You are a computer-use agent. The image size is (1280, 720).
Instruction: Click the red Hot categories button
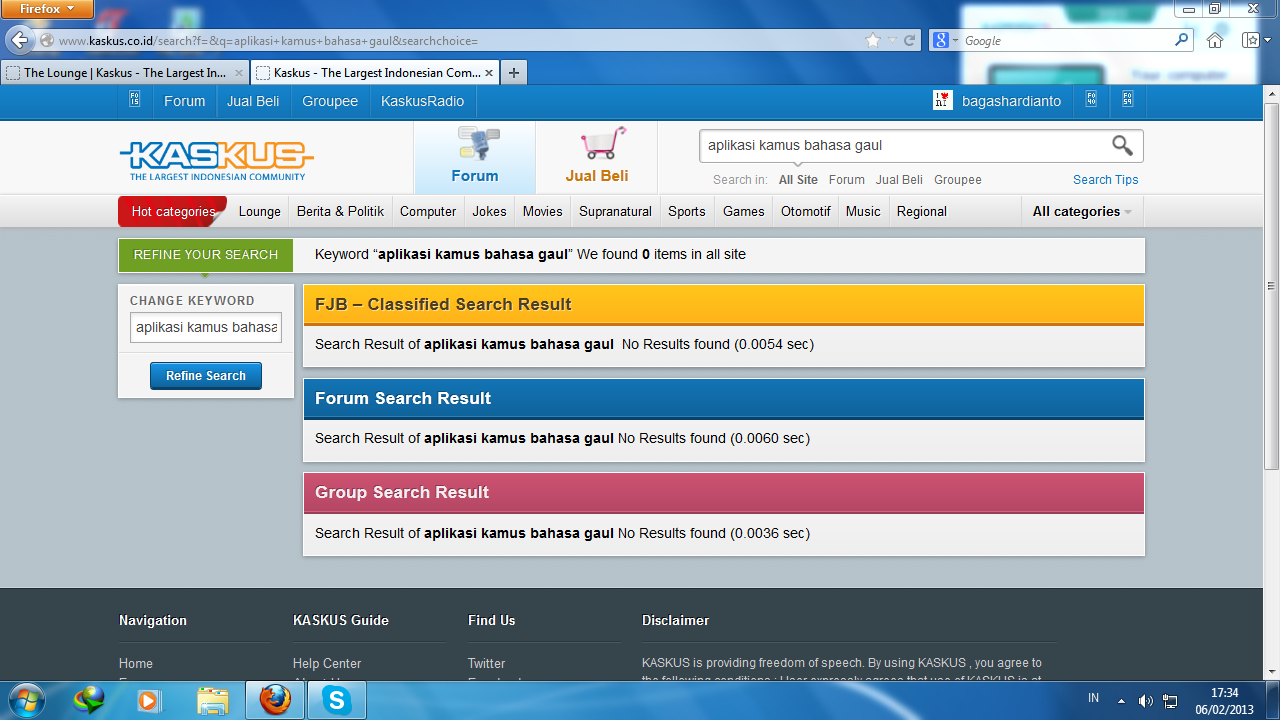pyautogui.click(x=173, y=211)
